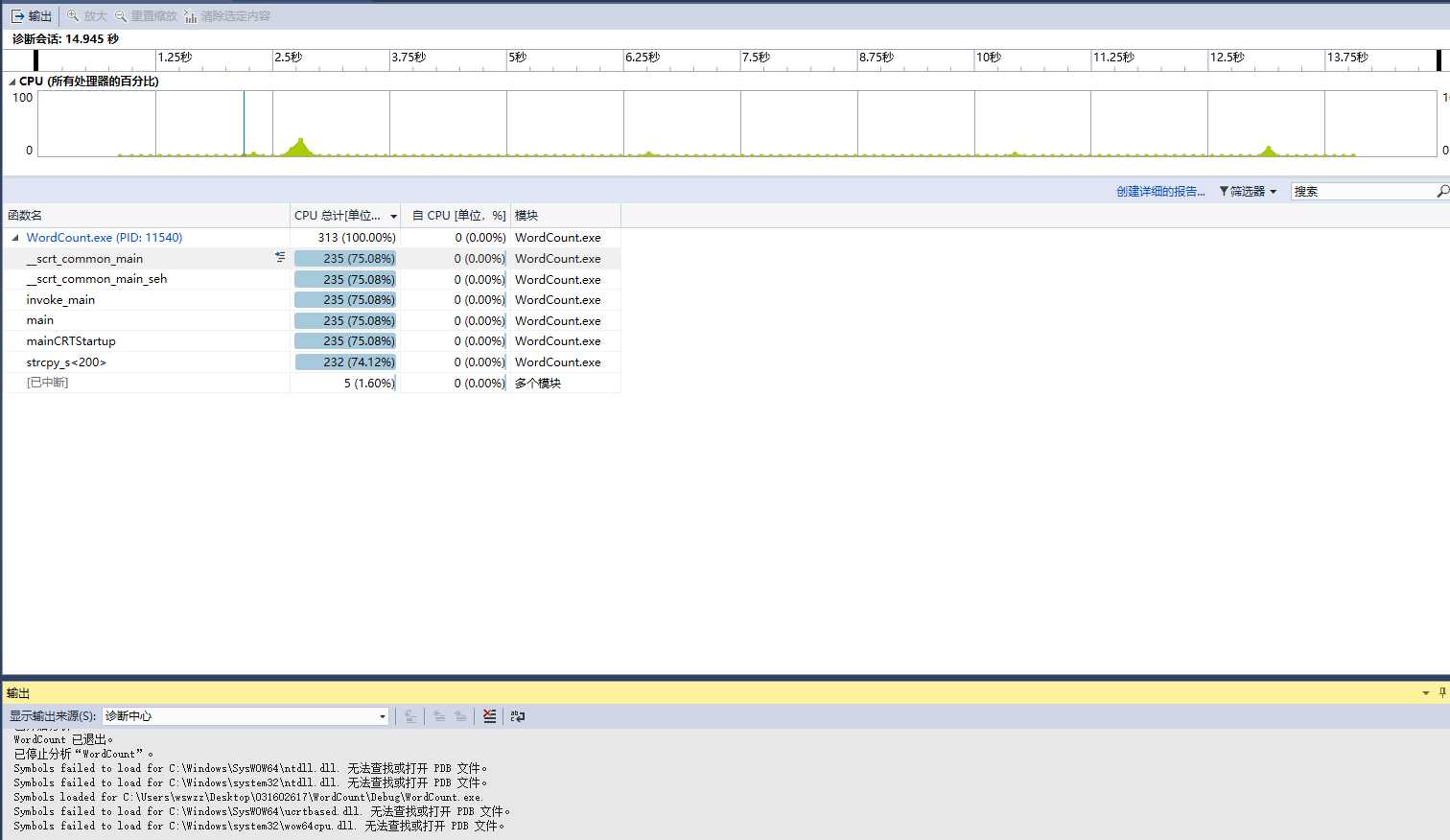Click the 清除选定内容 clear selection tool
Screen dimensions: 1450x840
tap(227, 16)
